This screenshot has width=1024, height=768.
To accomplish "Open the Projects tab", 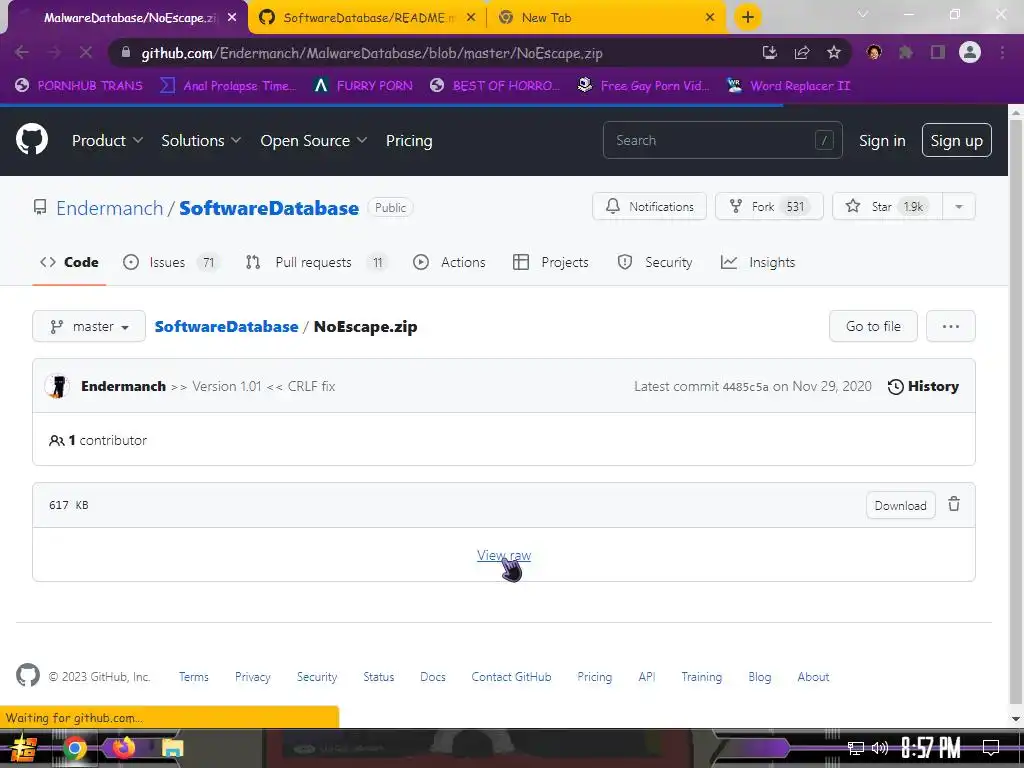I will 551,262.
